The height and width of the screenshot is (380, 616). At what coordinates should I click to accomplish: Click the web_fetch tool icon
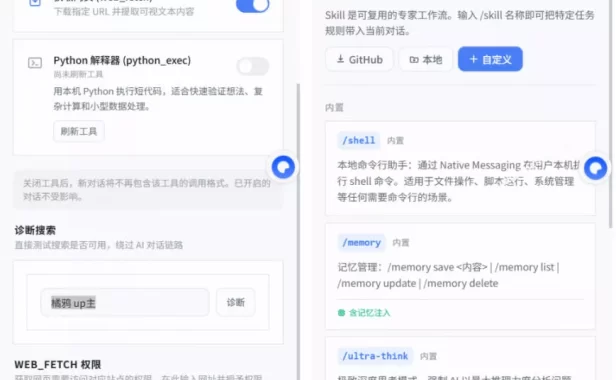pyautogui.click(x=35, y=3)
